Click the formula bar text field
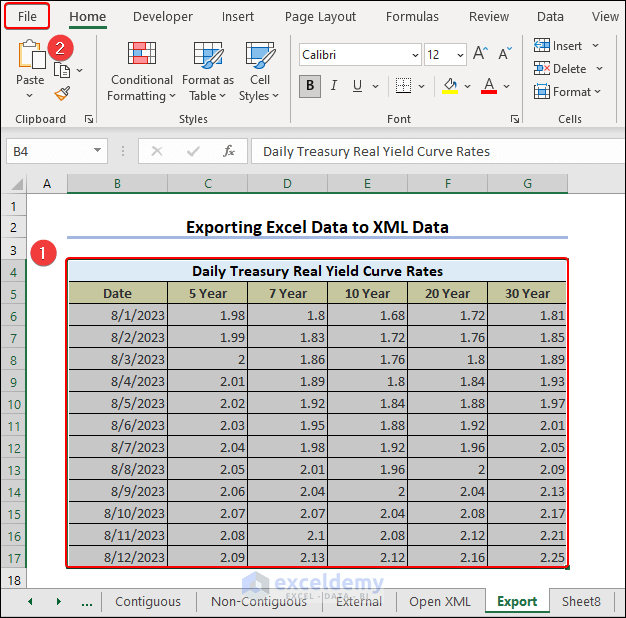The height and width of the screenshot is (618, 626). (430, 151)
